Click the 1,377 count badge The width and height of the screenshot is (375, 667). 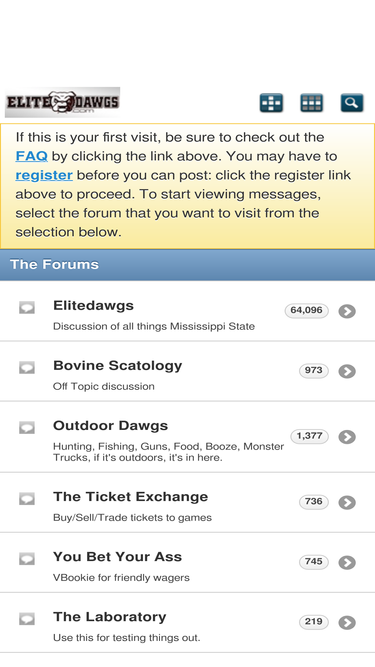tap(310, 436)
